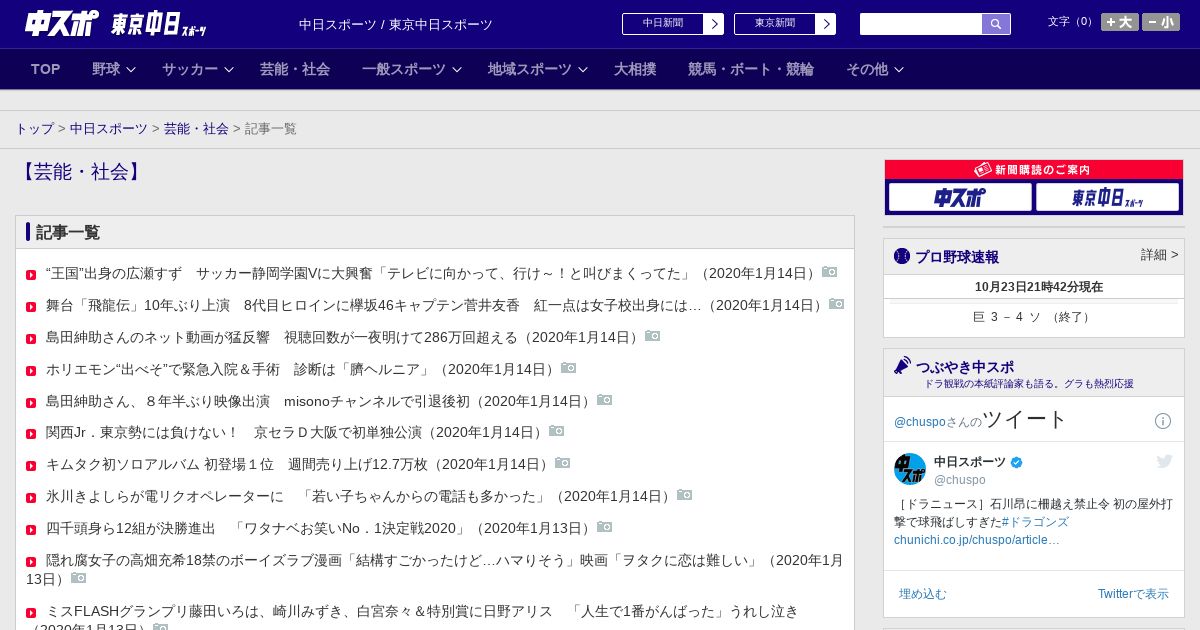The image size is (1200, 630).
Task: Open the 大相撲 menu item
Action: (x=635, y=69)
